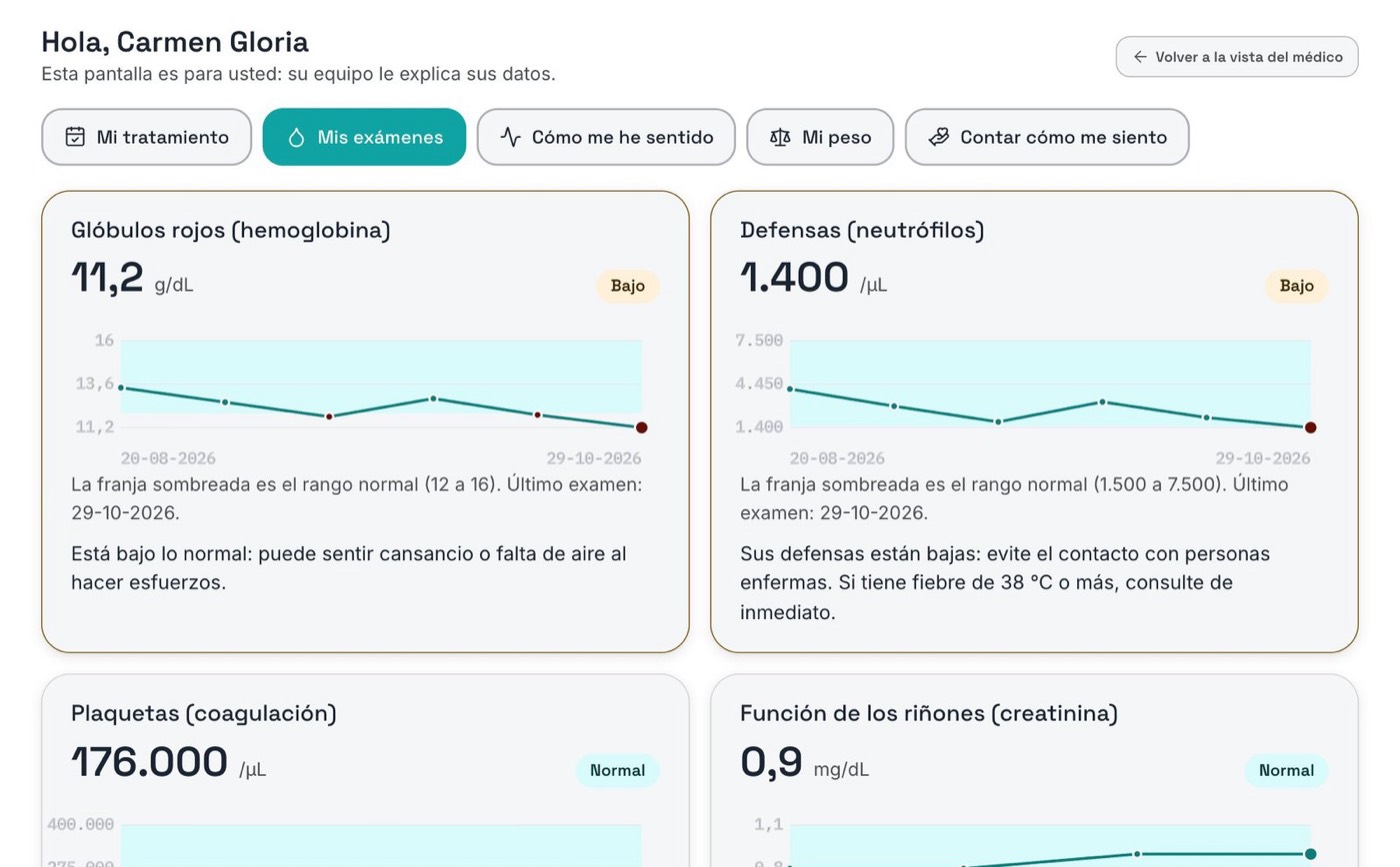Click the Normal badge on creatinina card
Screen dimensions: 1400x867
coord(1286,770)
